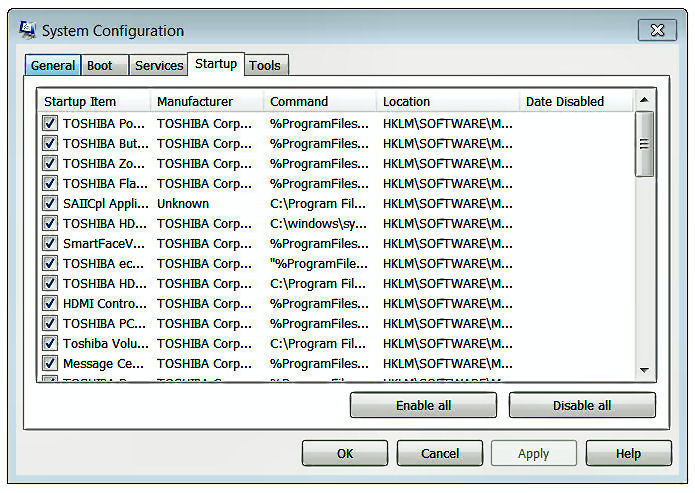The width and height of the screenshot is (695, 493).
Task: Click the Location column header
Action: click(x=448, y=101)
